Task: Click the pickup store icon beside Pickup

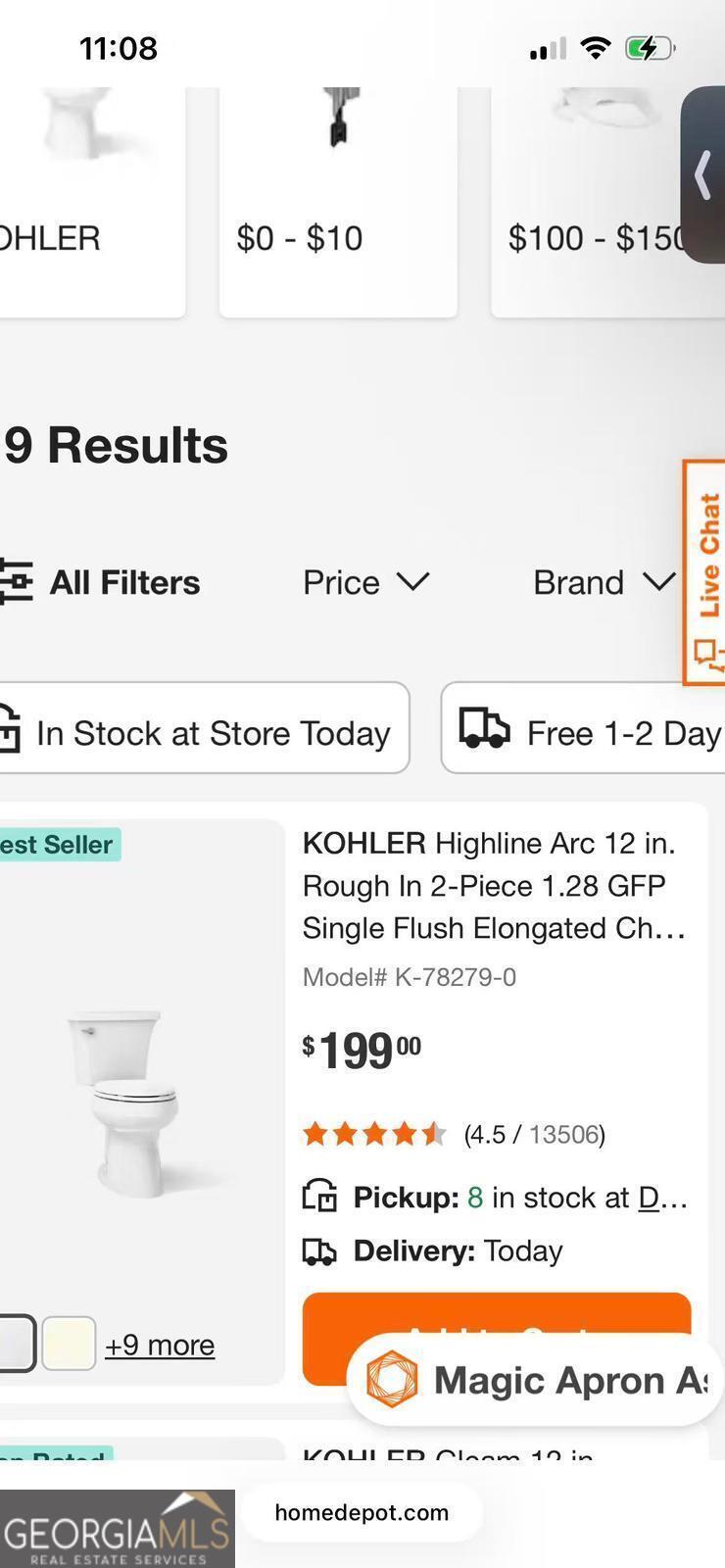Action: (x=319, y=1197)
